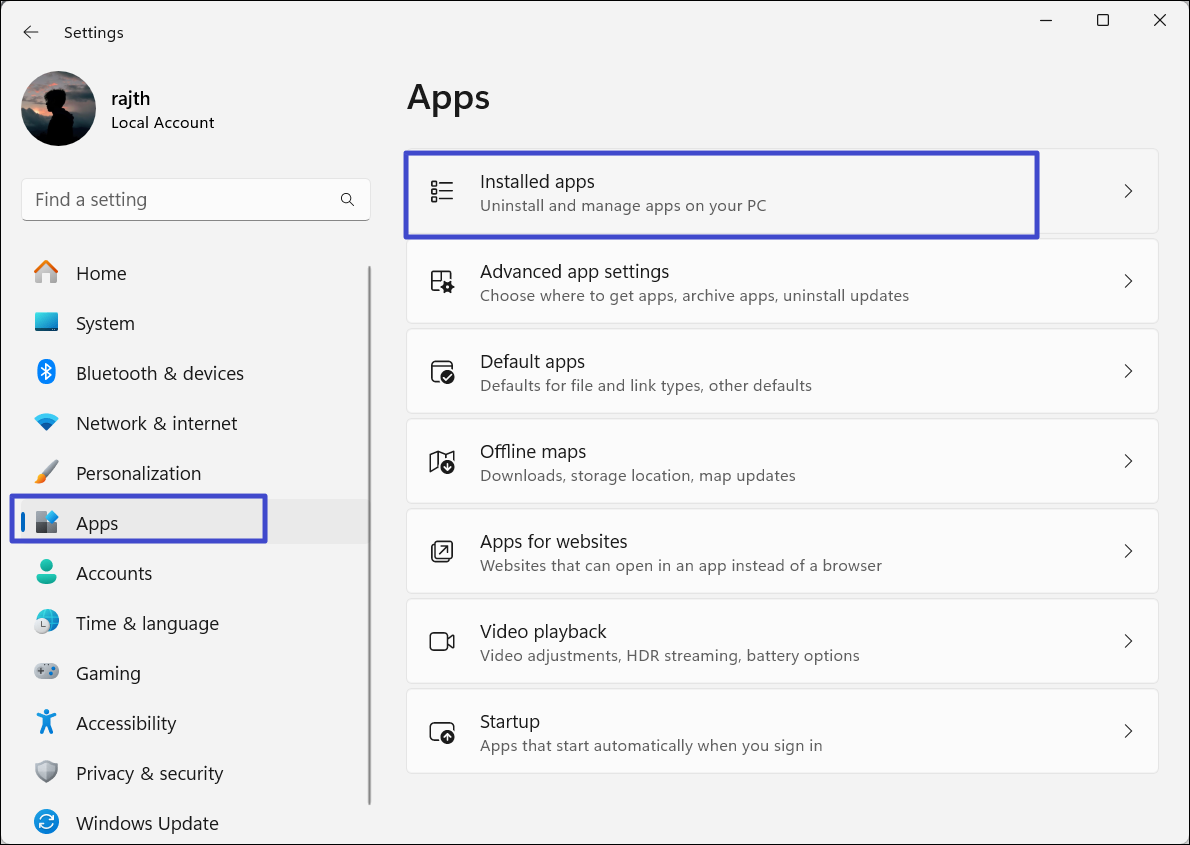Select the Network & internet Wi-Fi icon
This screenshot has width=1190, height=845.
pos(46,423)
